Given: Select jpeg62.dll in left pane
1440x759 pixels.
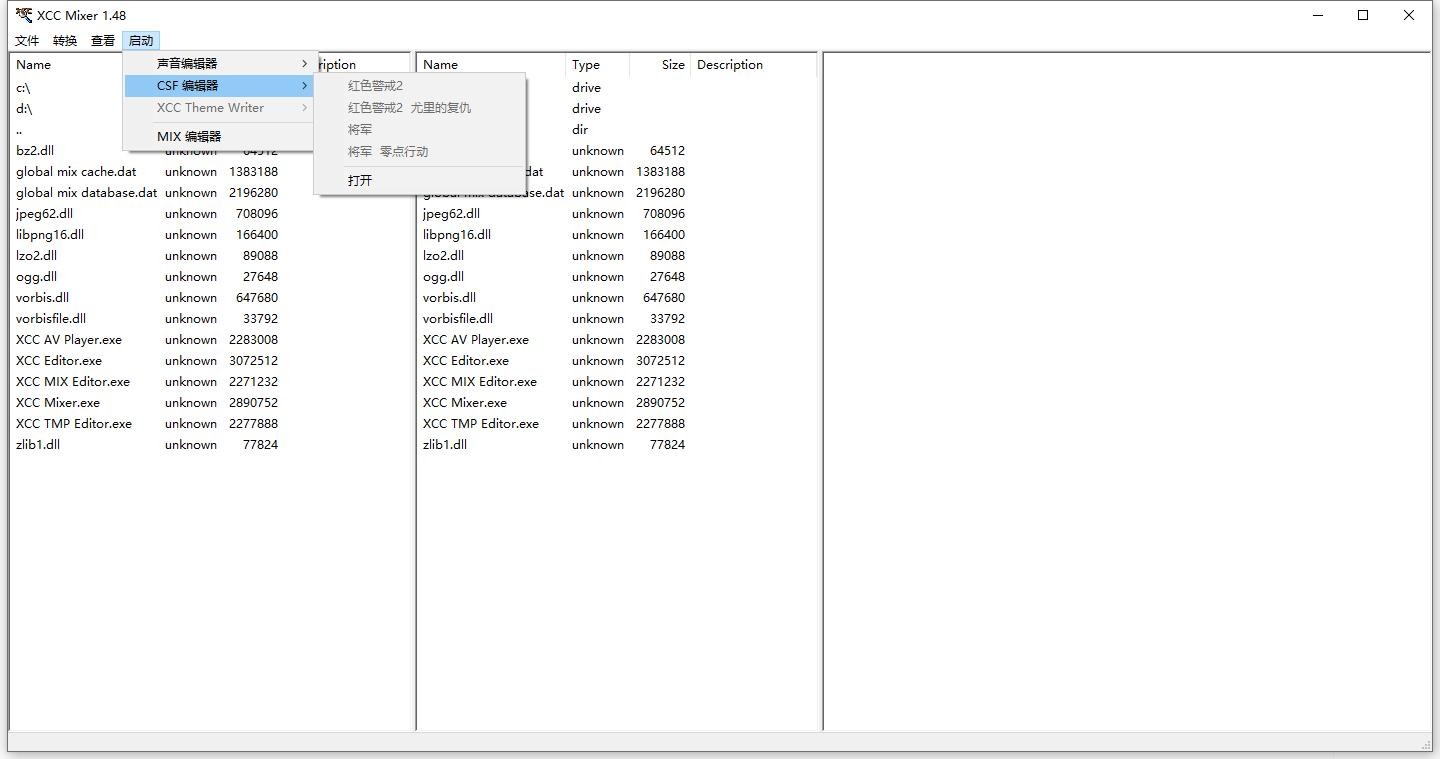Looking at the screenshot, I should pyautogui.click(x=44, y=213).
